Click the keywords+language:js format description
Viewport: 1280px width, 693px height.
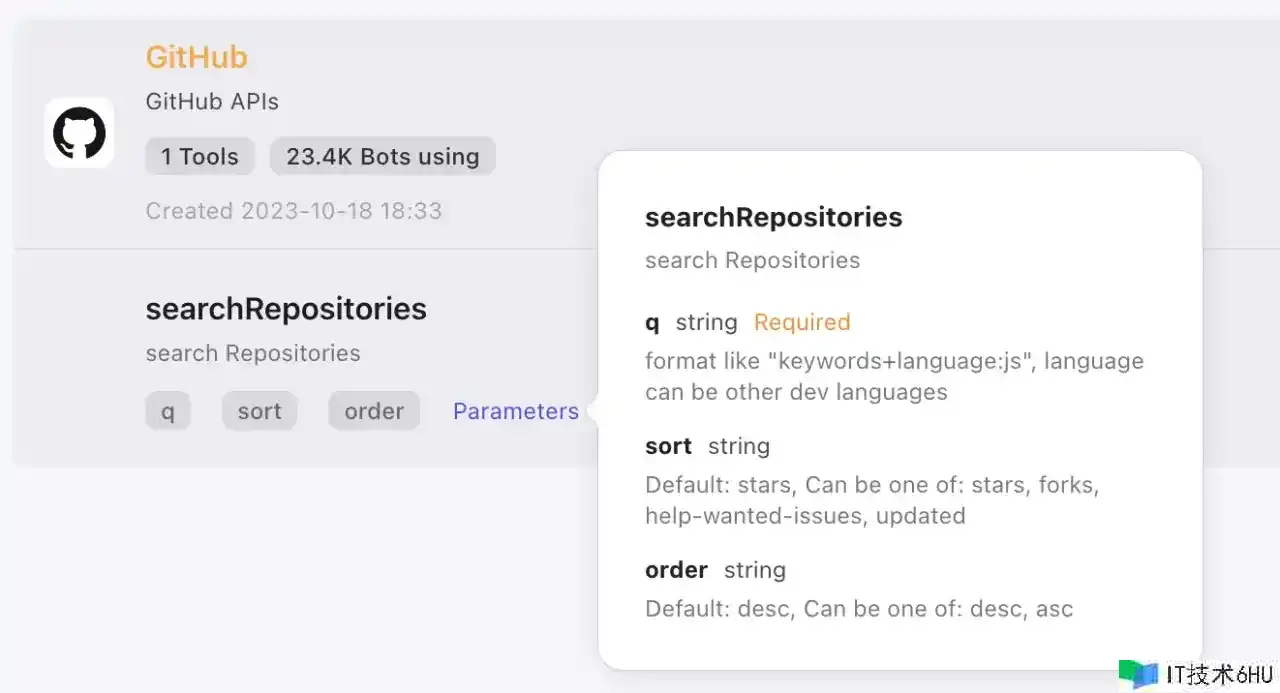(x=894, y=376)
